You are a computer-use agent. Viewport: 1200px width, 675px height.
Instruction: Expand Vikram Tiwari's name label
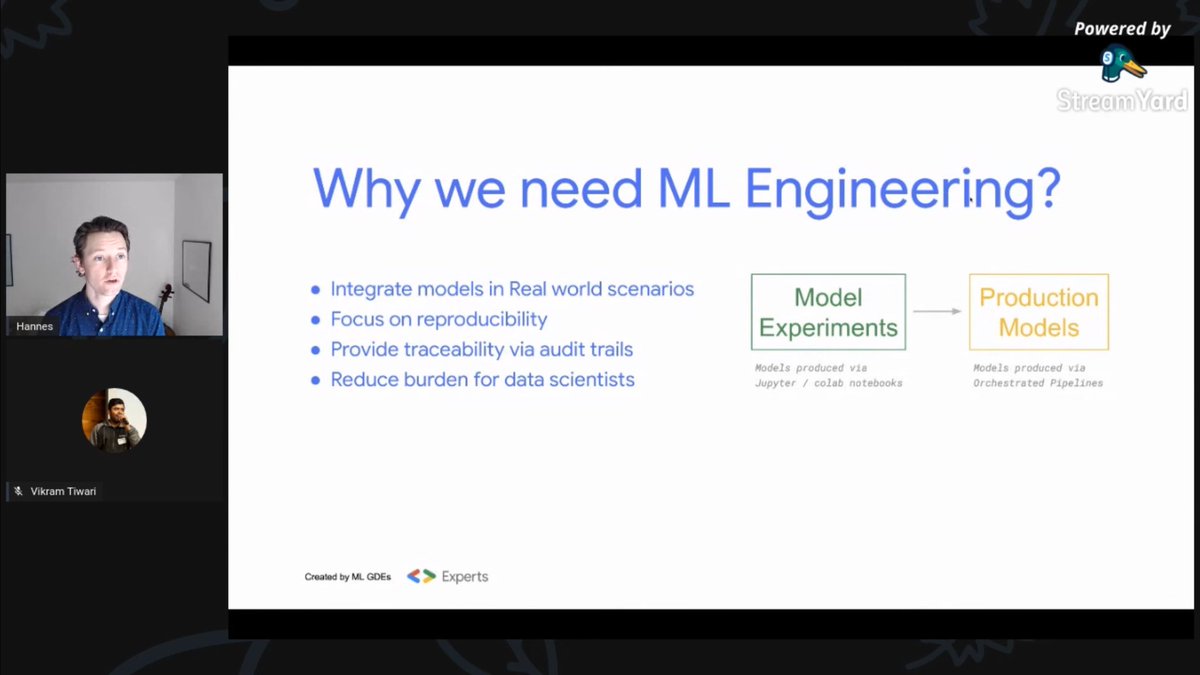60,490
